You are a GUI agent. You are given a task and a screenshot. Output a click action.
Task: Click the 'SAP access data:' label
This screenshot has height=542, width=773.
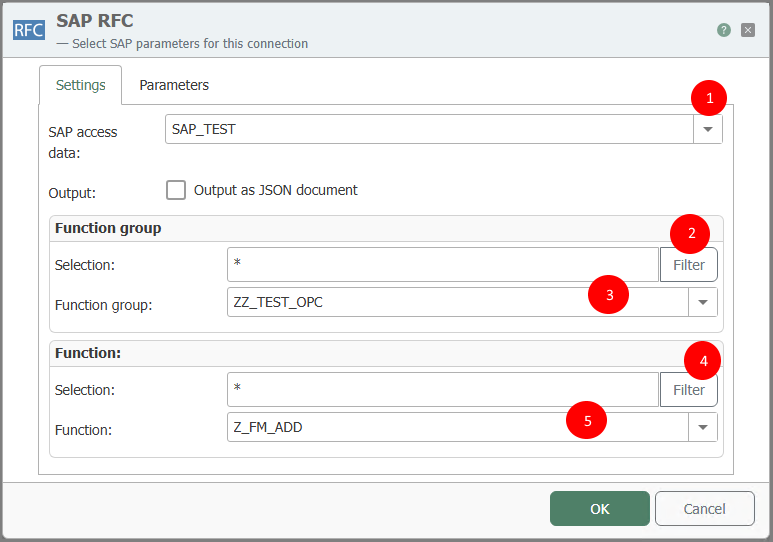[83, 143]
